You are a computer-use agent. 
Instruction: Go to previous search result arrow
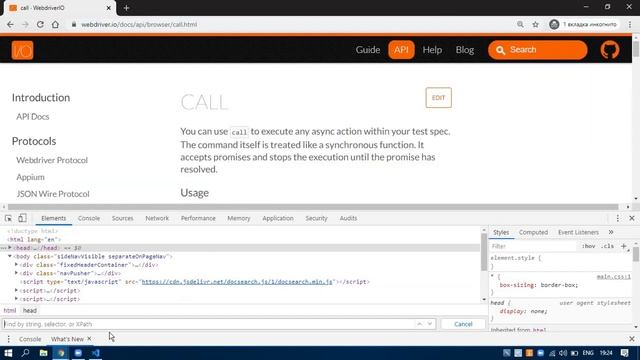pos(420,324)
